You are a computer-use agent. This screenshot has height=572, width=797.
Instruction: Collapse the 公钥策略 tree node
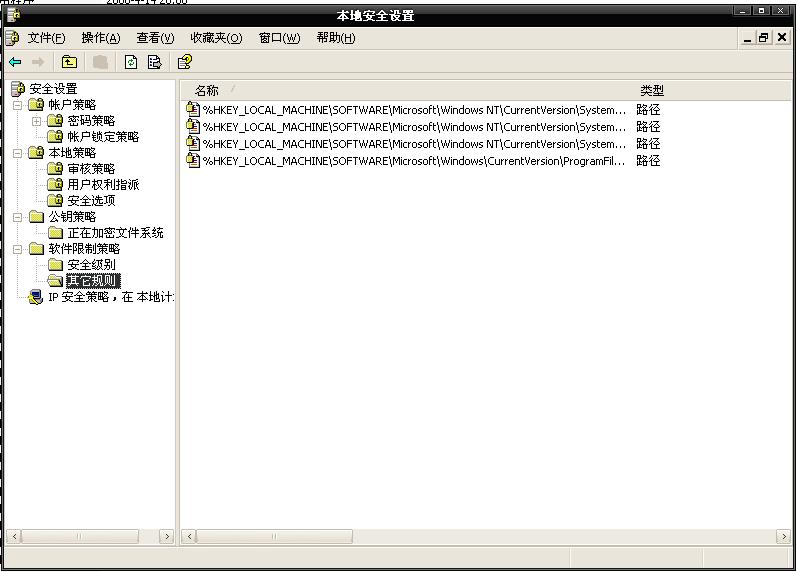(x=17, y=217)
